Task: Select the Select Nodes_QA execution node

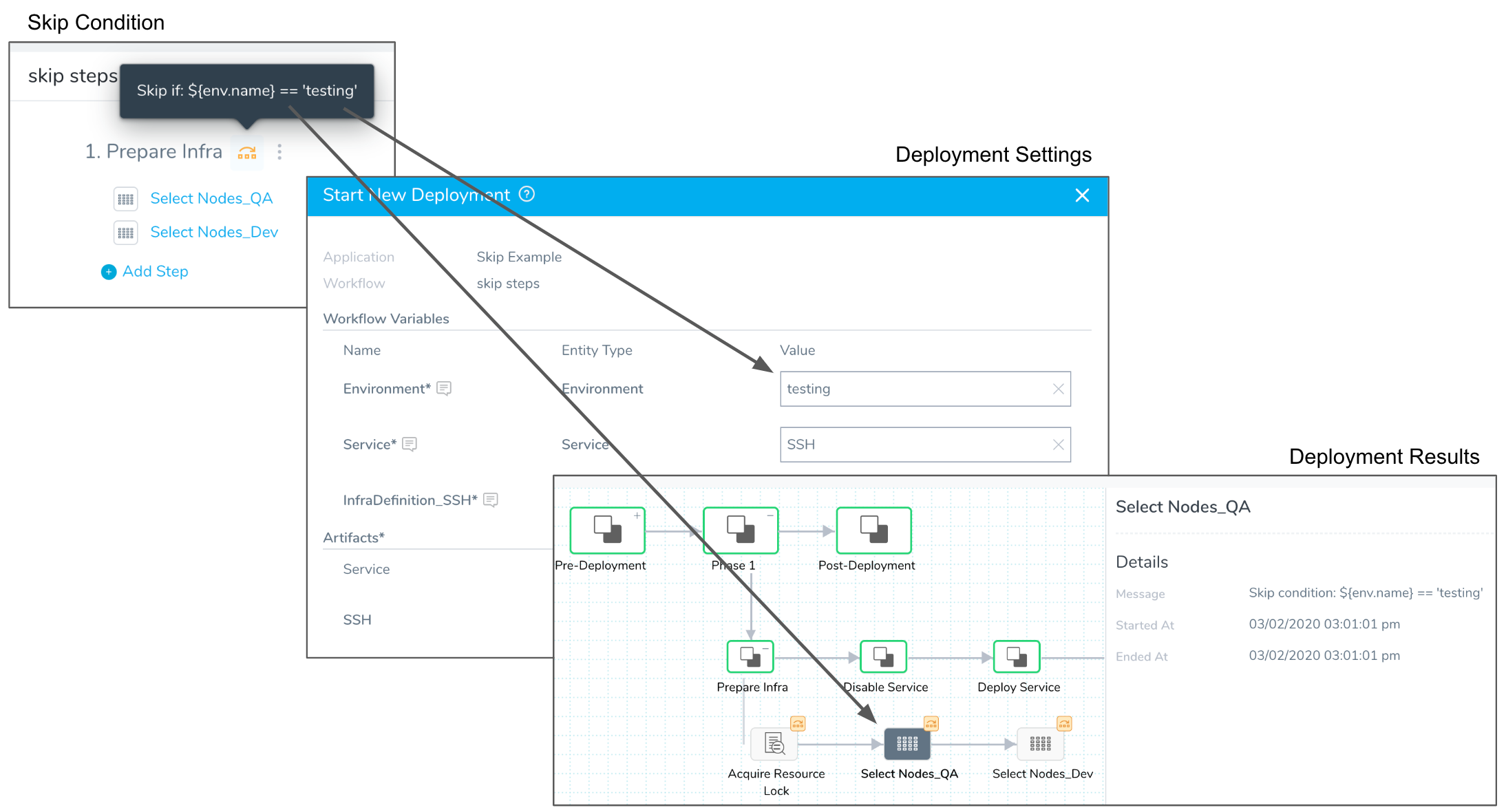Action: pyautogui.click(x=907, y=744)
